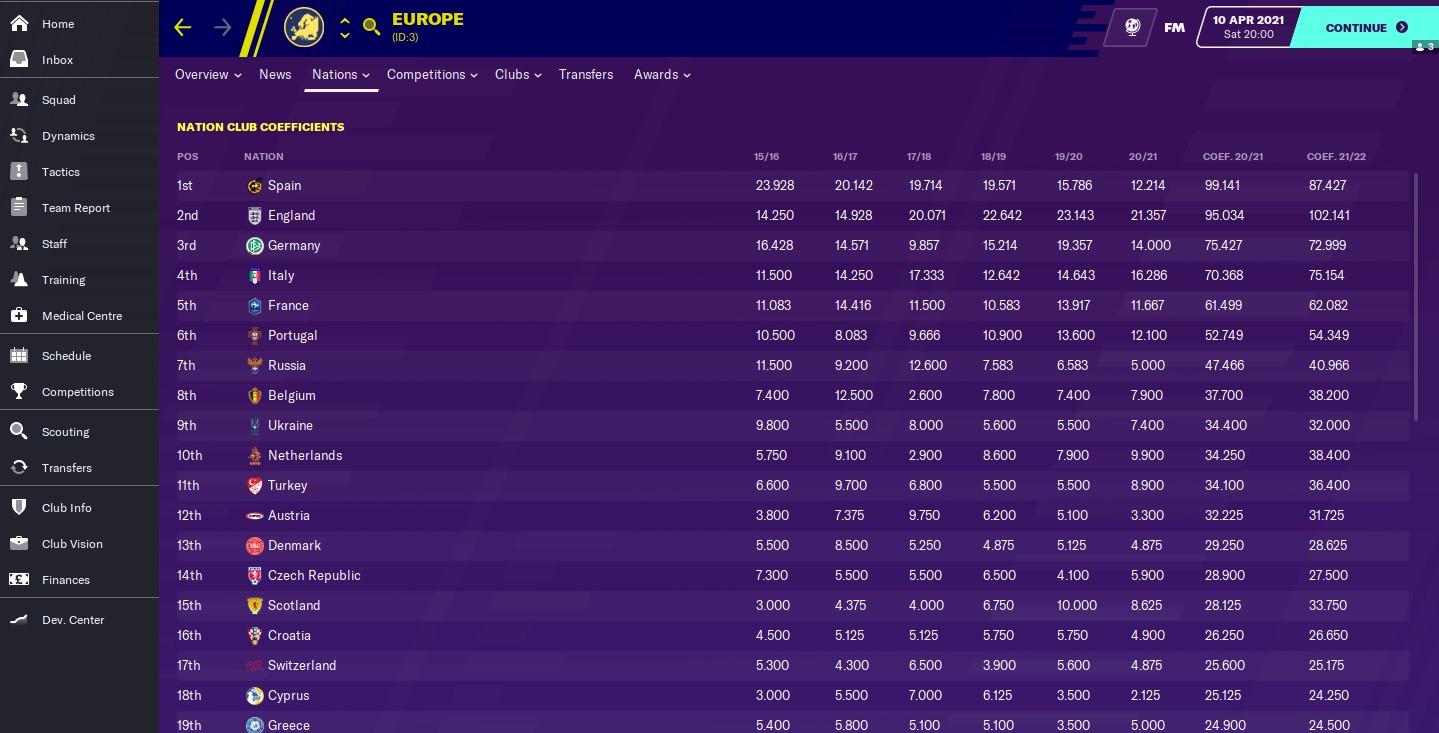Click the Medical Centre icon
This screenshot has width=1439, height=733.
pos(19,315)
